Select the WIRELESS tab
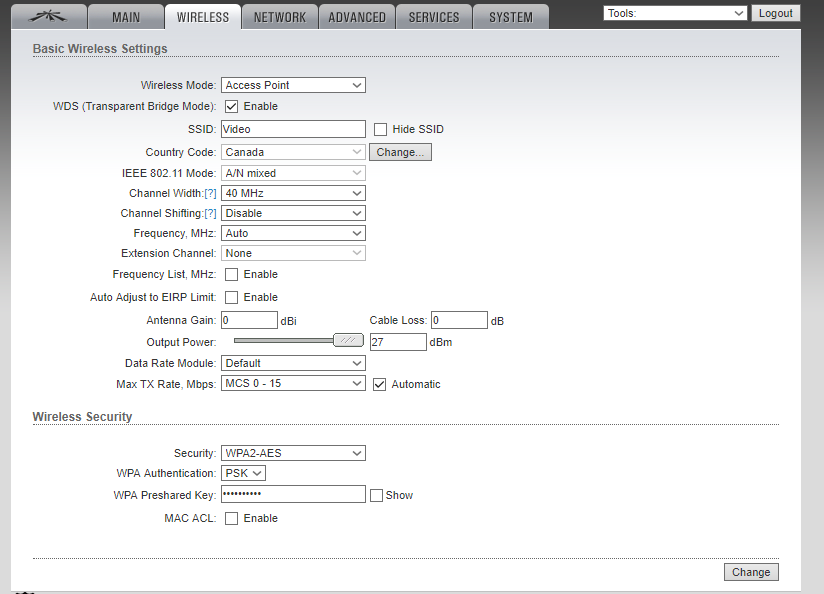The width and height of the screenshot is (824, 594). (x=203, y=17)
